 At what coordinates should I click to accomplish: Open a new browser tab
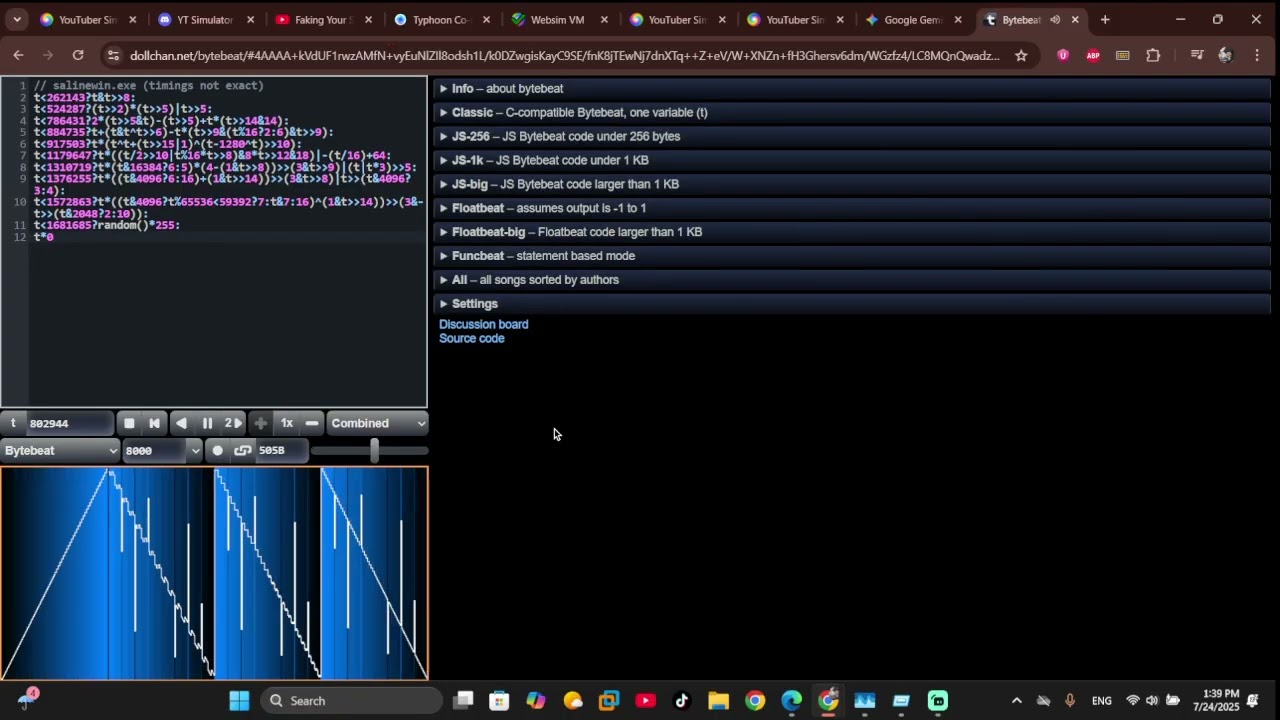pos(1105,20)
